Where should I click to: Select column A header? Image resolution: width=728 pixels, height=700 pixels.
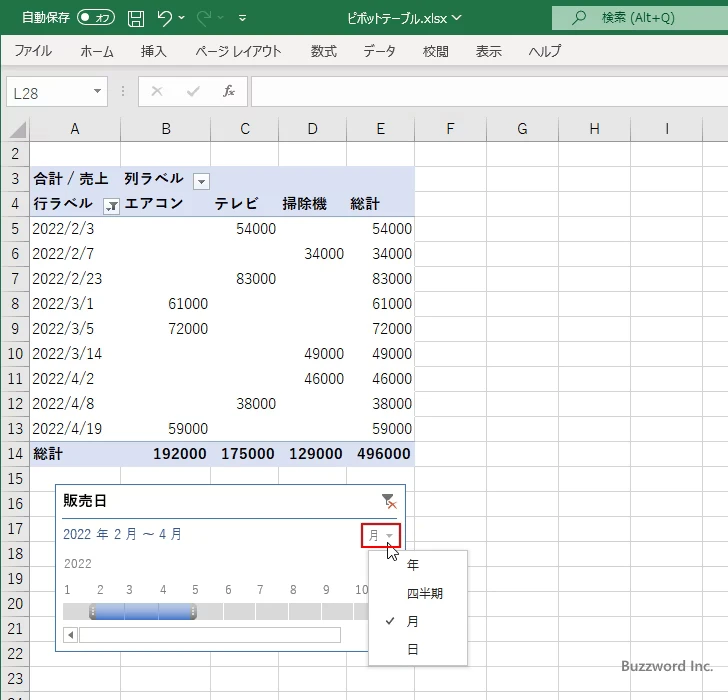75,129
